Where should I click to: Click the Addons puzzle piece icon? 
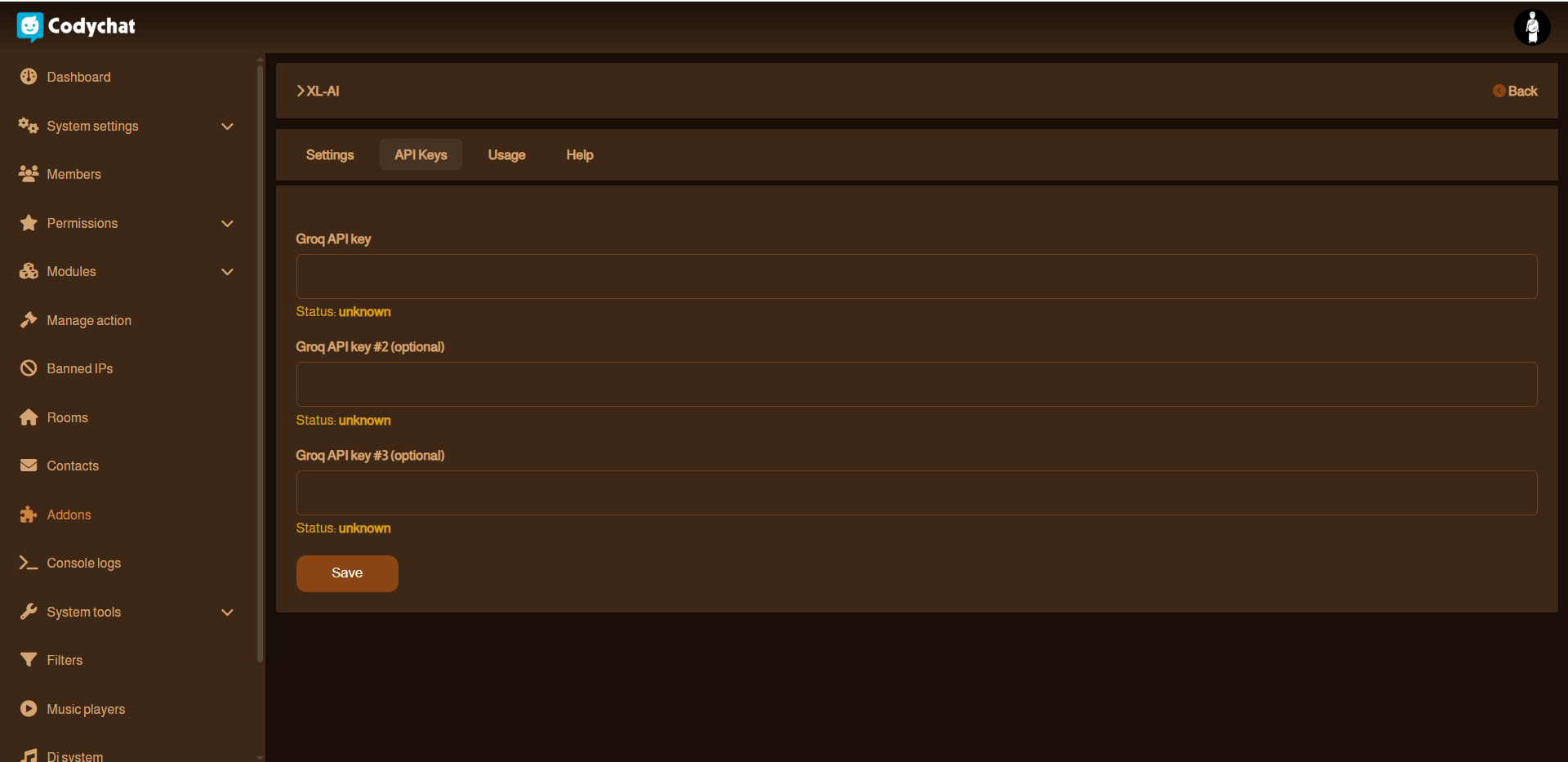[x=29, y=515]
